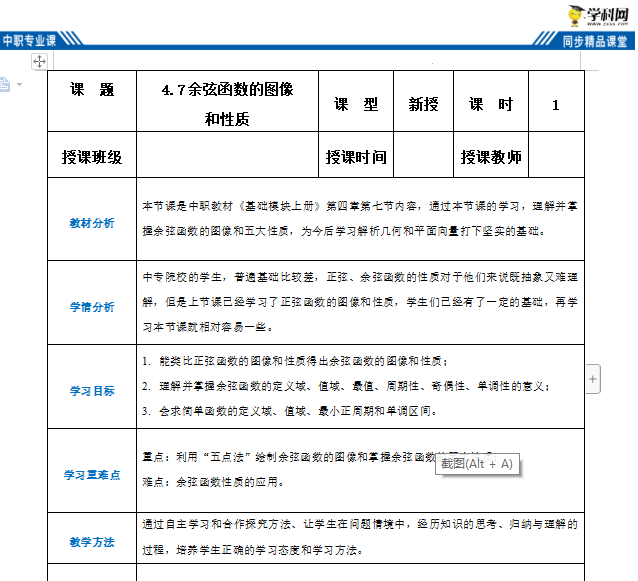Click the document page icon in left margin
The height and width of the screenshot is (581, 638).
pos(5,84)
